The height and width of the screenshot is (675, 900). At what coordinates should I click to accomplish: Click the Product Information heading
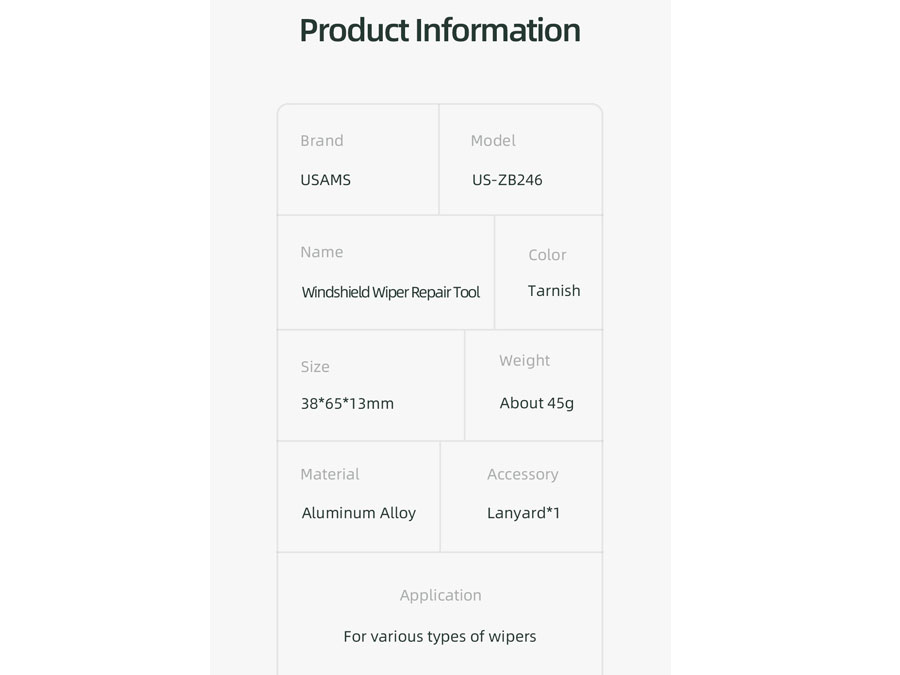[x=440, y=30]
